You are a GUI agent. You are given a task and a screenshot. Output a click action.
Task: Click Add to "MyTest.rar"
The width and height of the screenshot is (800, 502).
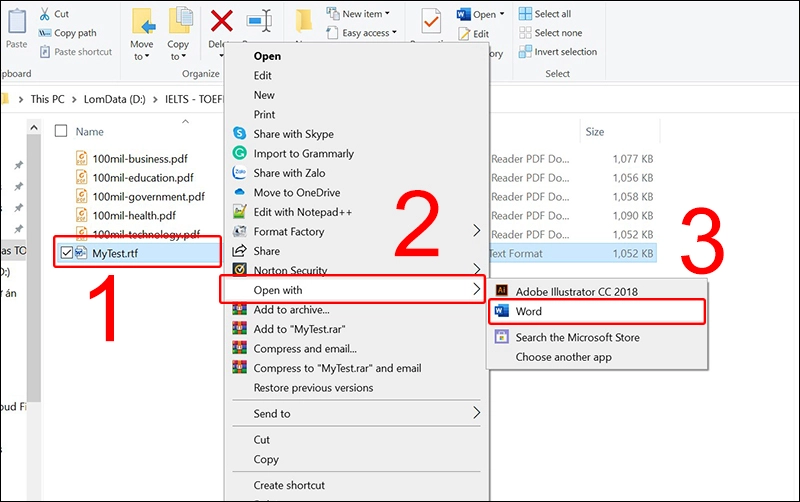click(299, 329)
